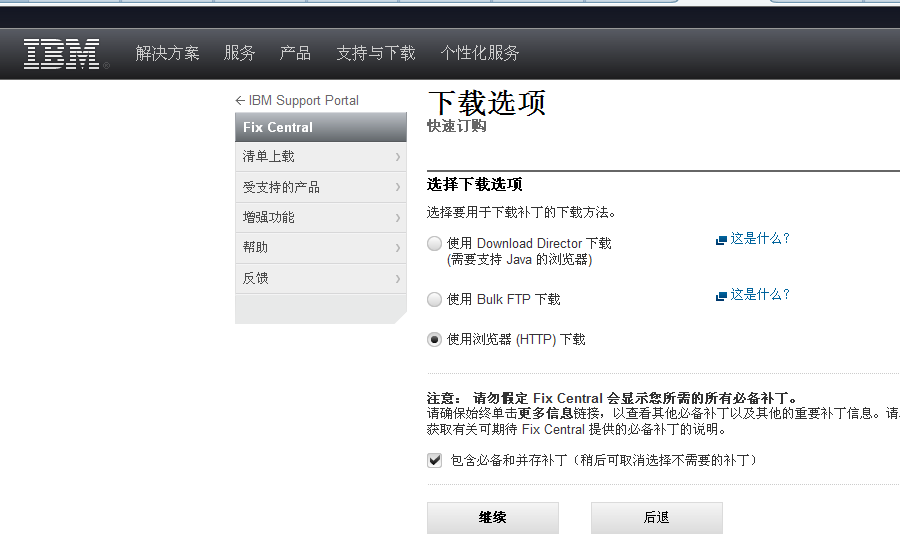Open 清单上载 in the sidebar
Viewport: 900px width, 556px height.
[x=321, y=157]
